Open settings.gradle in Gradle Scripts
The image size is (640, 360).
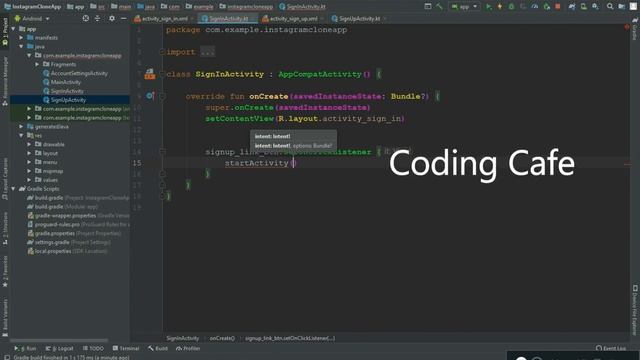tap(69, 242)
